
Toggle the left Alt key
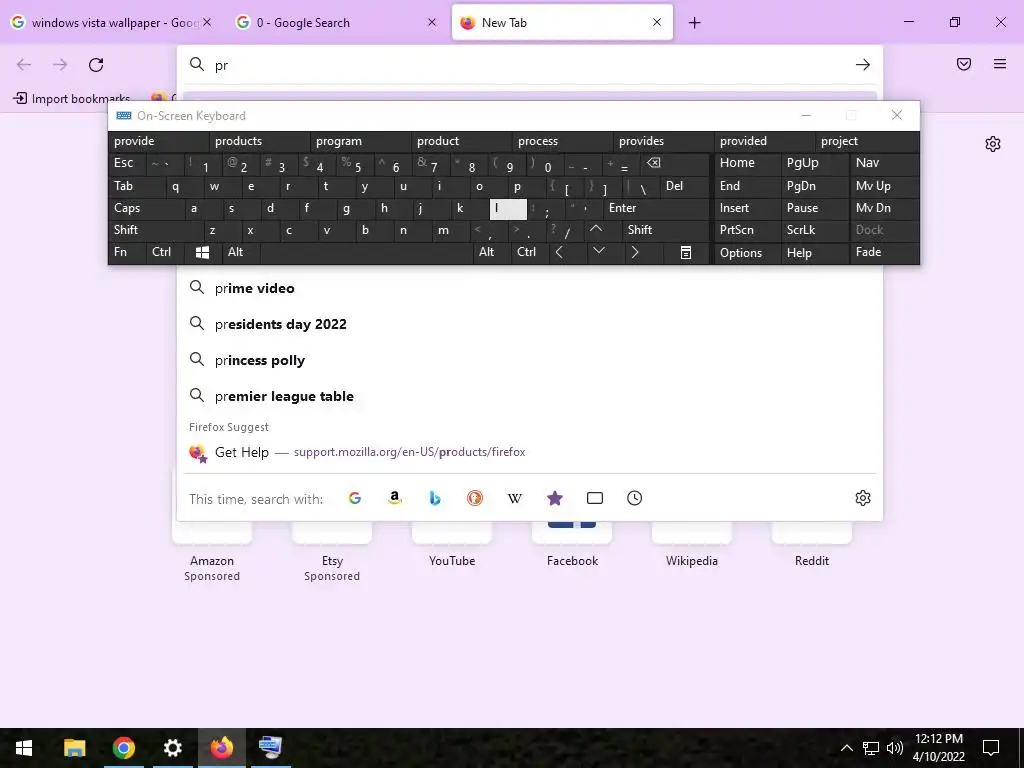click(241, 253)
